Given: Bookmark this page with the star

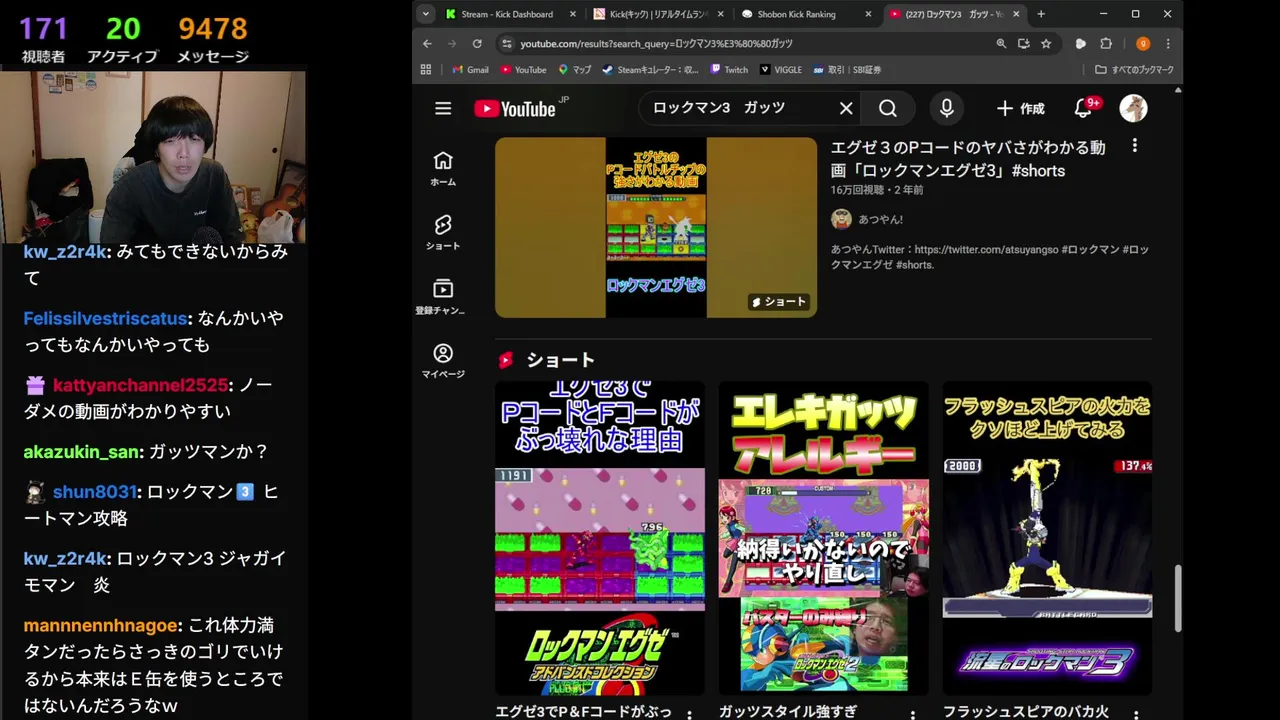Looking at the screenshot, I should pos(1046,44).
